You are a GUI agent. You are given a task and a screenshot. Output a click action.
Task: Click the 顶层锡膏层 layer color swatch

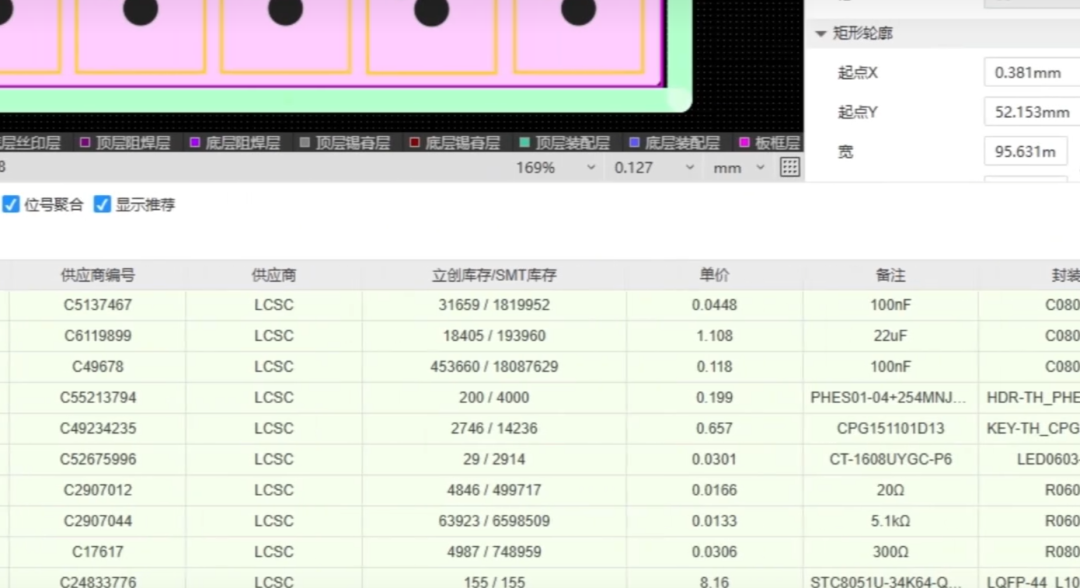(x=305, y=143)
